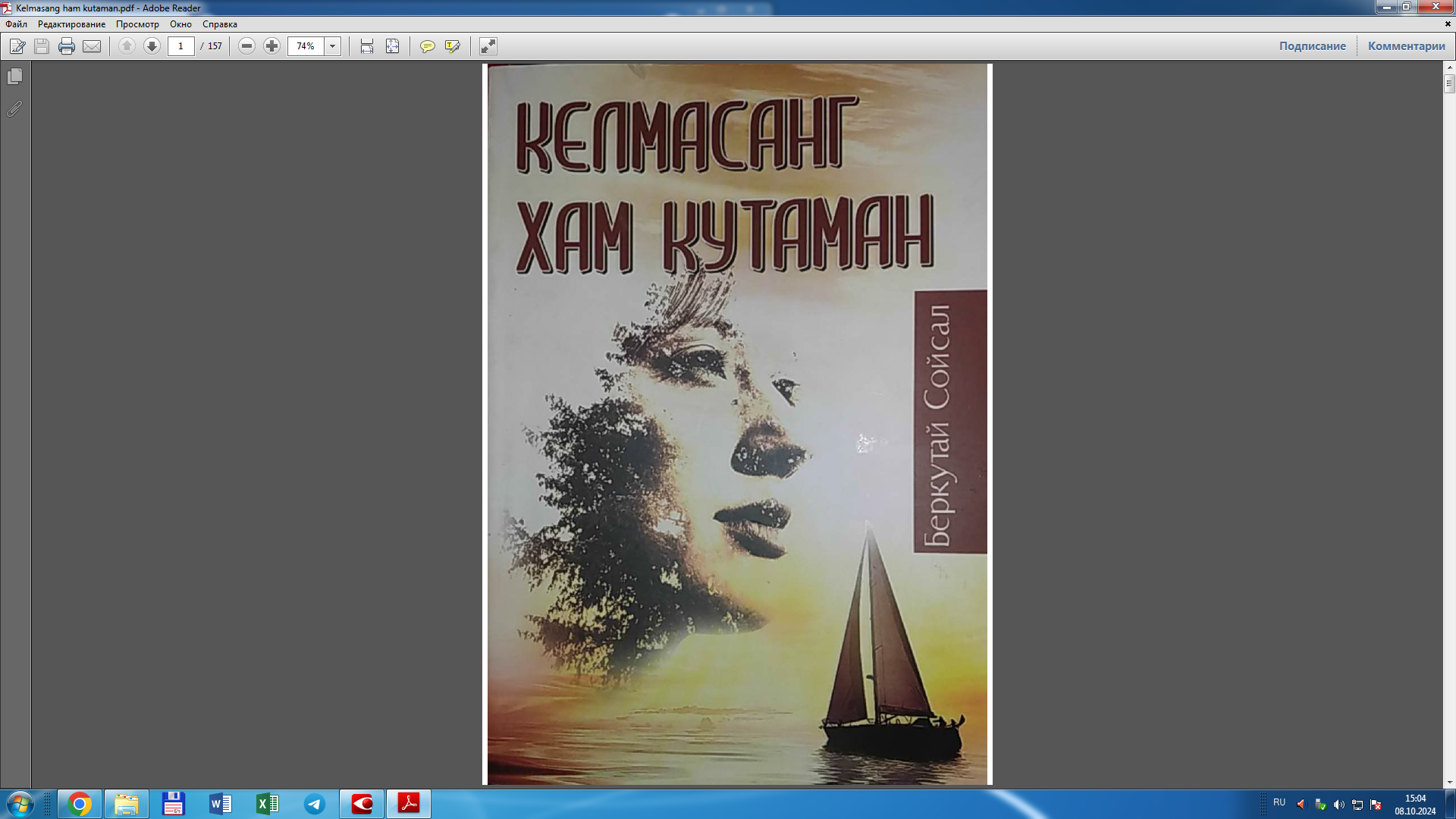Viewport: 1456px width, 819px height.
Task: Open the zoom percentage dropdown
Action: pos(331,46)
